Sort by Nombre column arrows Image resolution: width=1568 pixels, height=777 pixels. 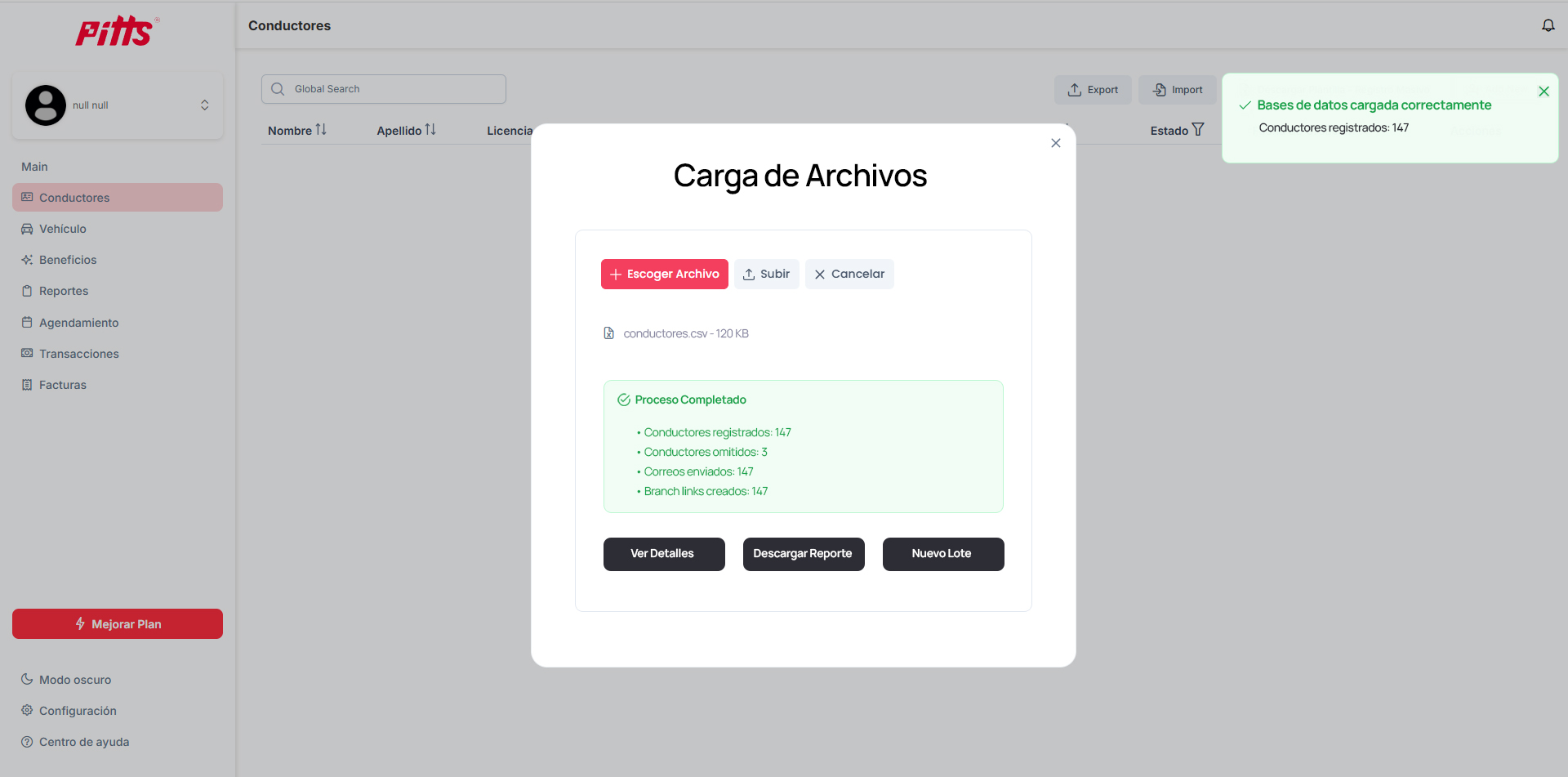coord(321,130)
